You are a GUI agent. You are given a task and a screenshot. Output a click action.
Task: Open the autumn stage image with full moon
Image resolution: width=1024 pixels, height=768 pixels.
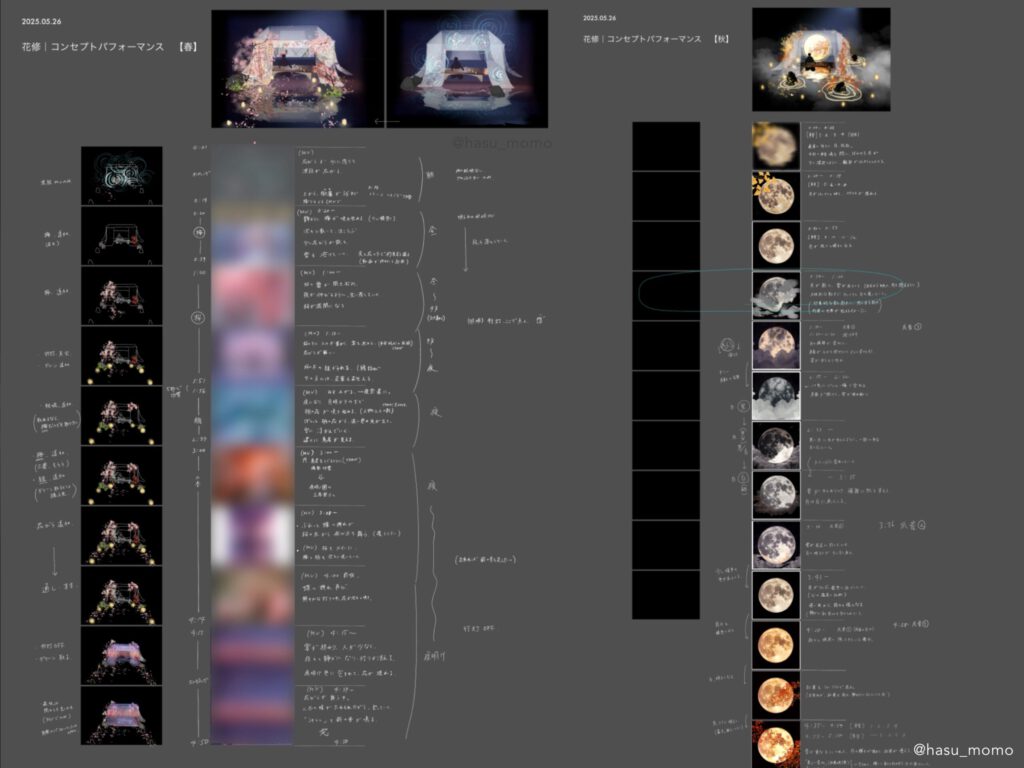tap(820, 60)
